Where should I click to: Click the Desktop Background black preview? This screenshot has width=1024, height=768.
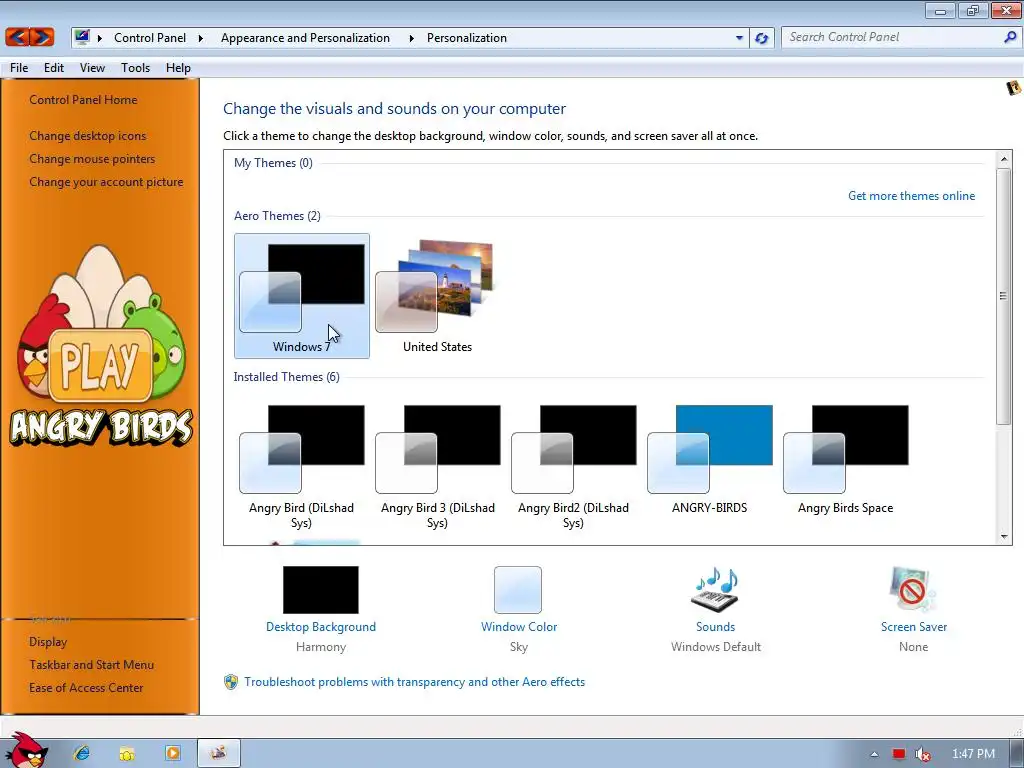click(321, 590)
